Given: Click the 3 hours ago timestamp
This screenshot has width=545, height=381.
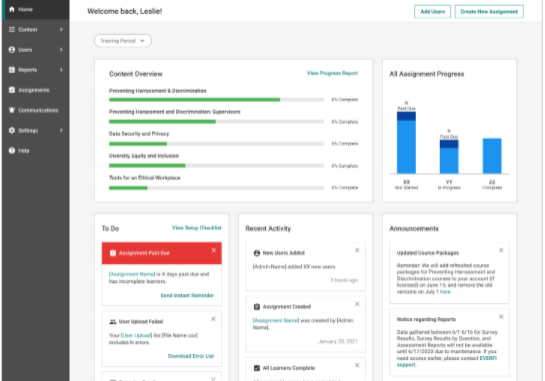Looking at the screenshot, I should 344,280.
